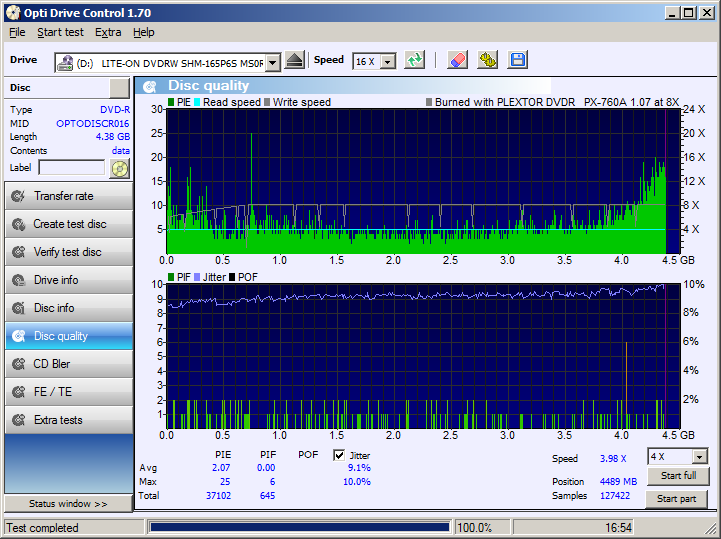
Task: Save results with the floppy disk icon
Action: 518,60
